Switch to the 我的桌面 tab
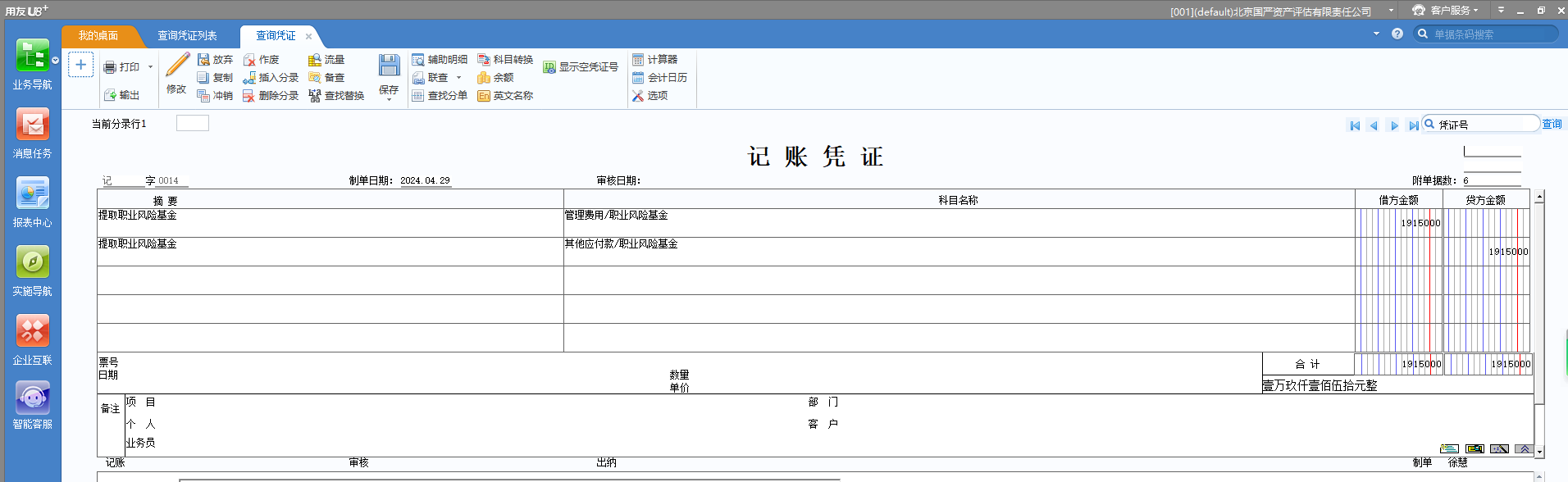The width and height of the screenshot is (1568, 482). [x=98, y=36]
